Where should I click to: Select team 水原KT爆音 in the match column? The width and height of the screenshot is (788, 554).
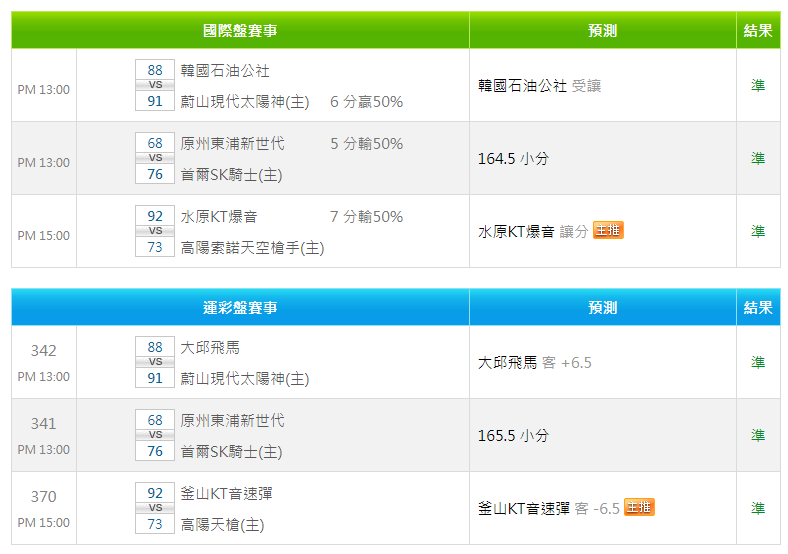click(x=219, y=217)
